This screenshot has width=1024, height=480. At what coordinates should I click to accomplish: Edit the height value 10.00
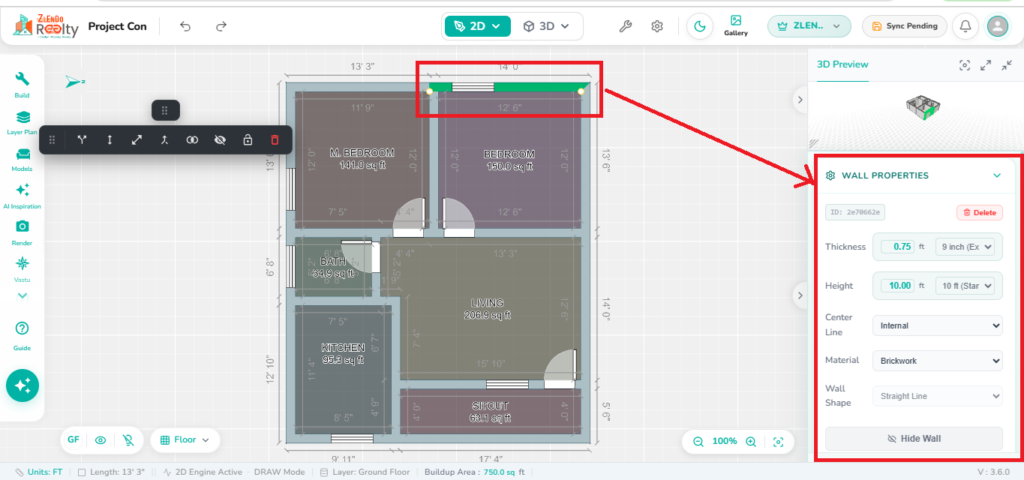898,285
